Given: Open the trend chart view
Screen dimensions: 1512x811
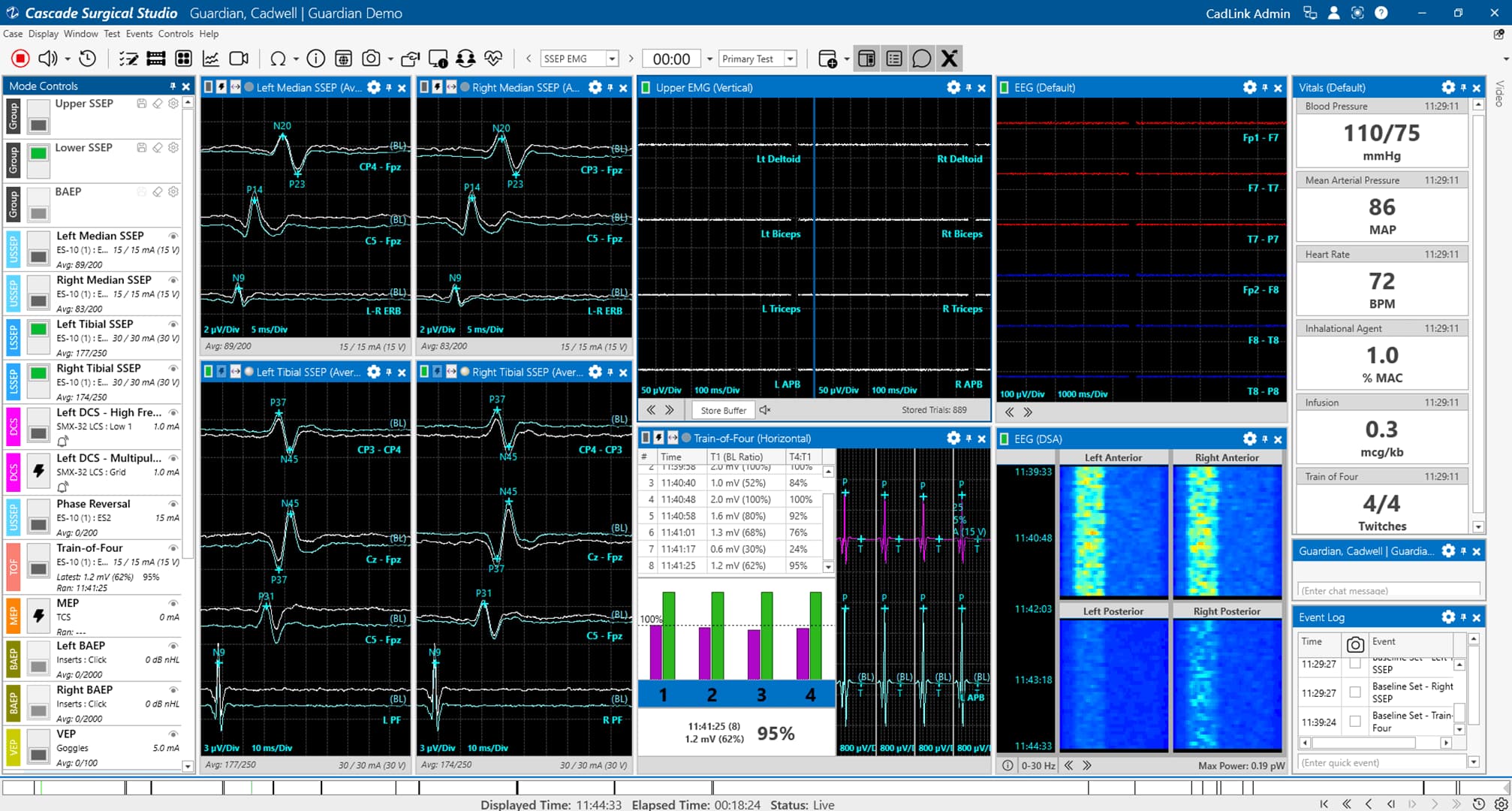Looking at the screenshot, I should click(212, 58).
